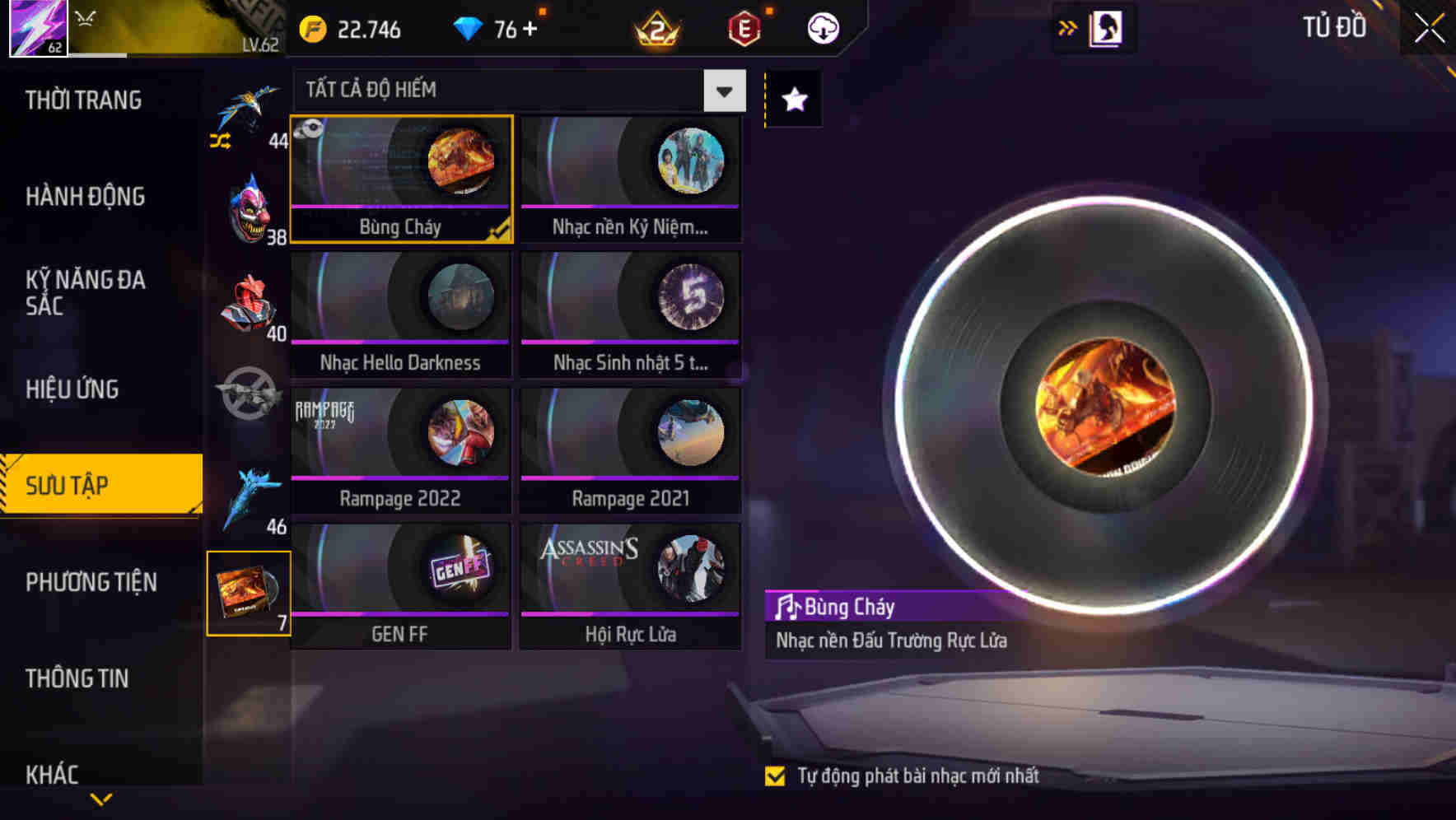Viewport: 1456px width, 820px height.
Task: Toggle the eye icon on Bùng Cháy
Action: point(309,129)
